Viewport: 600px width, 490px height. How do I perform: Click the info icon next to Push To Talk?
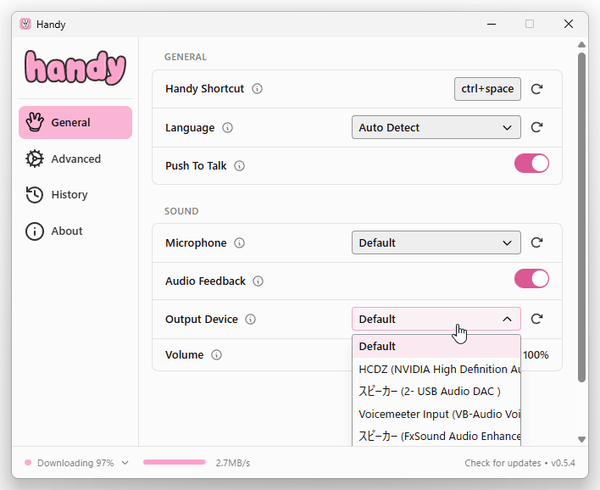pyautogui.click(x=239, y=166)
